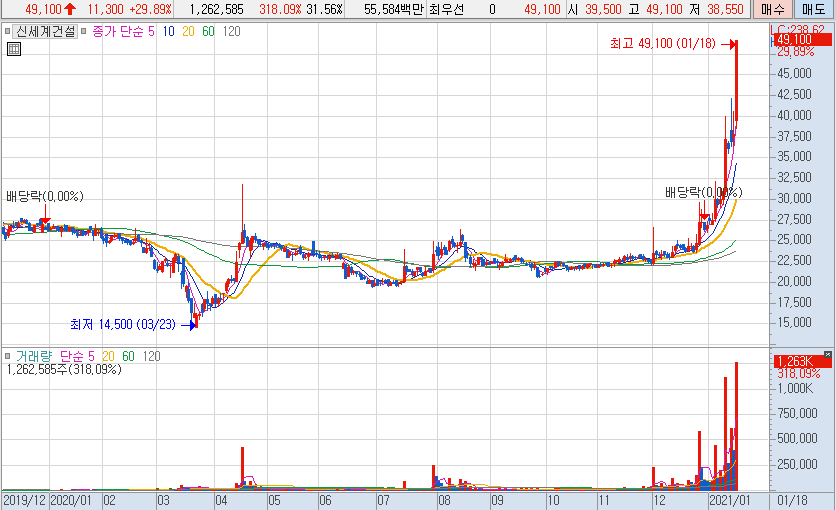Click the 01/18 current date label
Viewport: 836px width, 510px height.
pyautogui.click(x=792, y=501)
